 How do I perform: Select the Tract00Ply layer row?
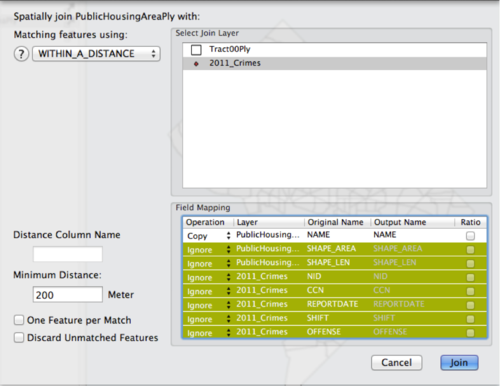pos(334,50)
